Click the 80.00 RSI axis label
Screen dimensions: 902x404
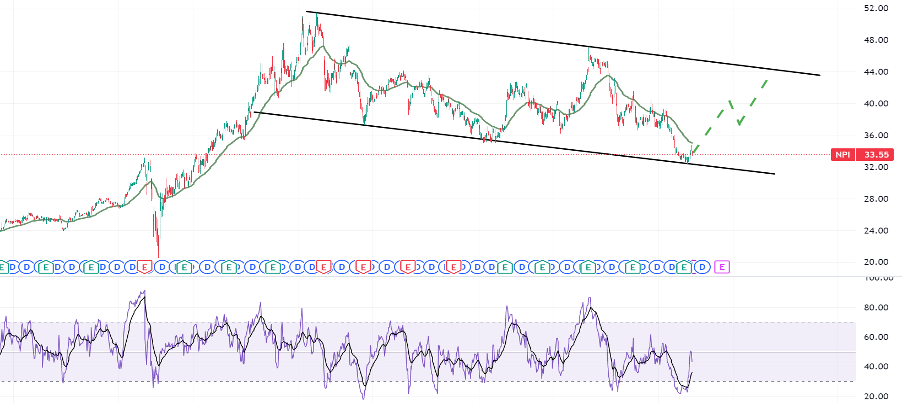pyautogui.click(x=876, y=308)
